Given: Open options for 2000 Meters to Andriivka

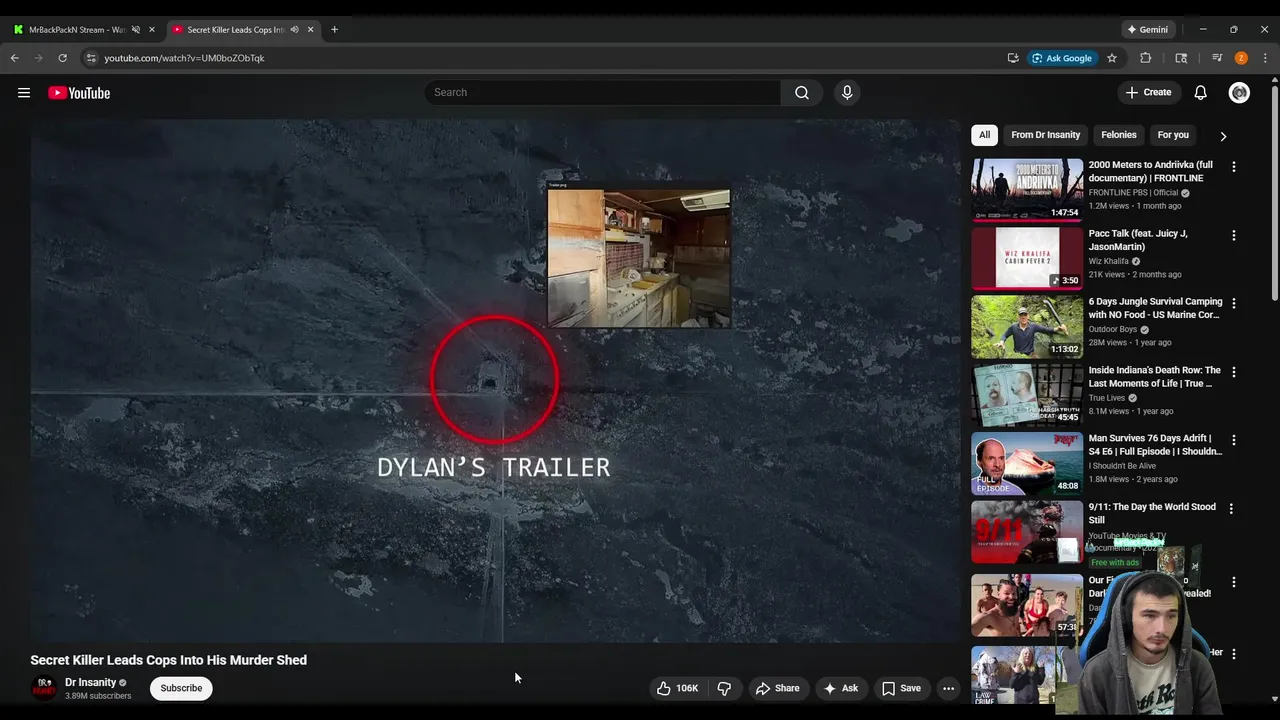Looking at the screenshot, I should coord(1233,167).
